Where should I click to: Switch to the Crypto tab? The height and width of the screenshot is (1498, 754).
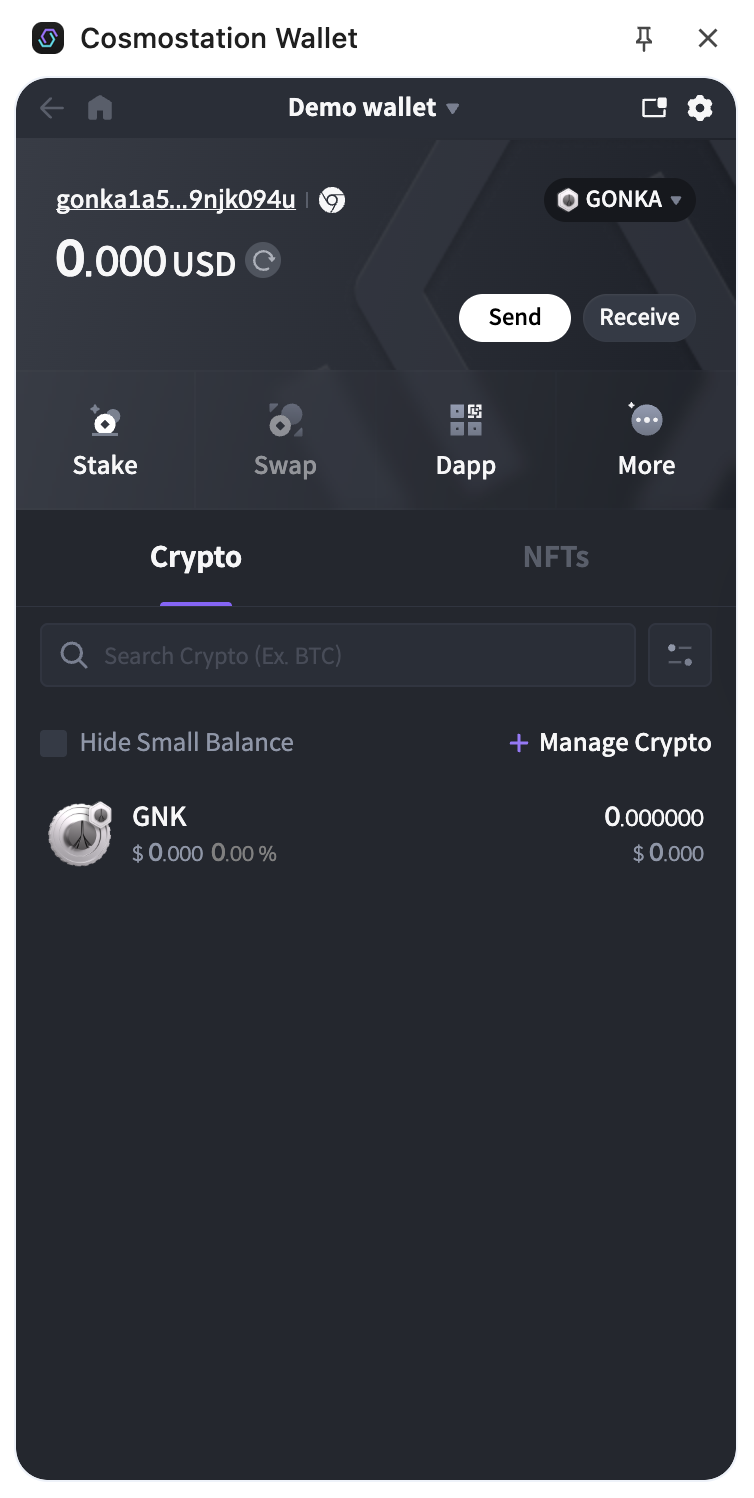tap(196, 557)
